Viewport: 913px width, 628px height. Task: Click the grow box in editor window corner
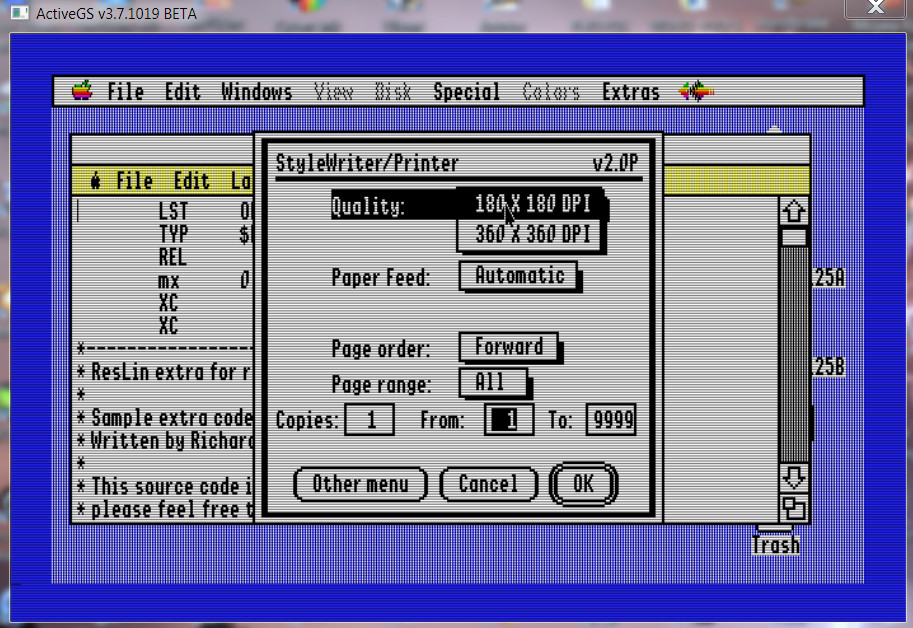pyautogui.click(x=794, y=508)
